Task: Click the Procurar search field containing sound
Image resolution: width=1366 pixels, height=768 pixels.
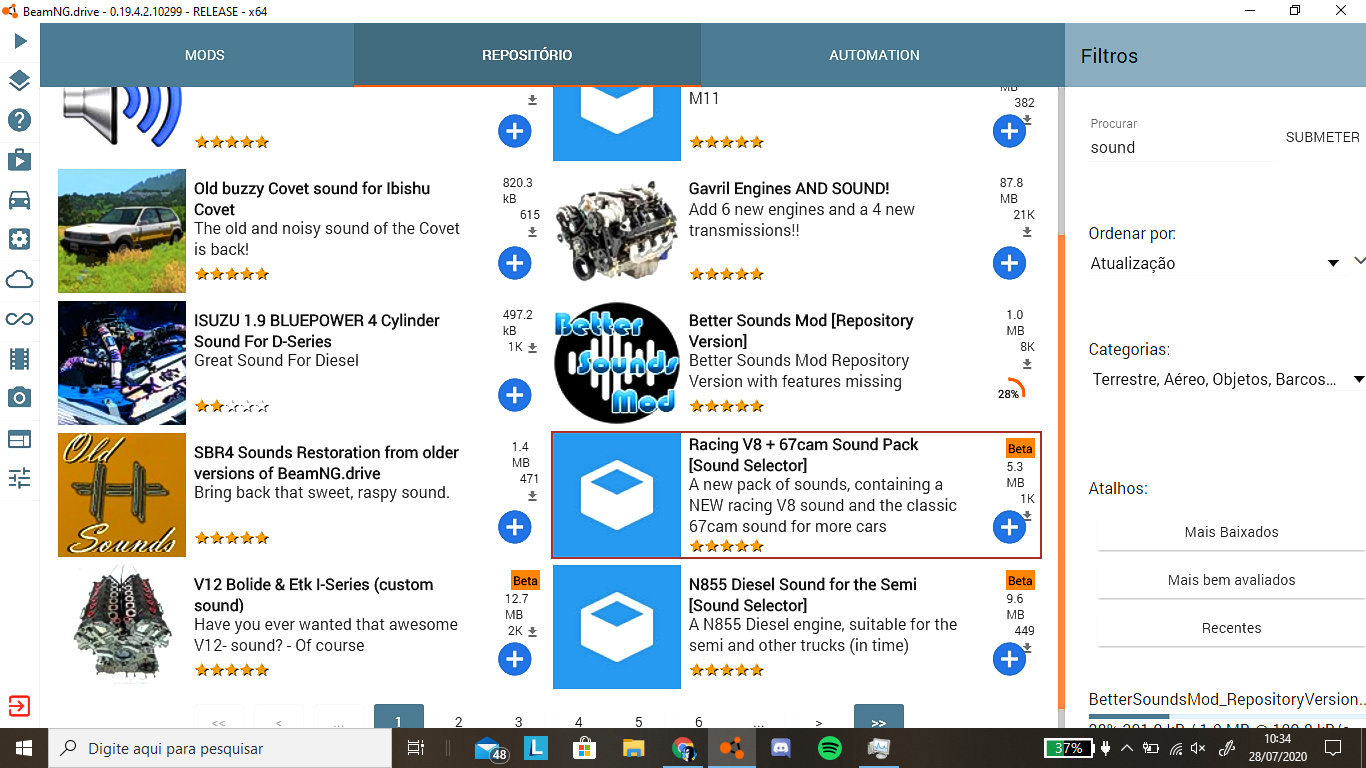Action: tap(1181, 147)
